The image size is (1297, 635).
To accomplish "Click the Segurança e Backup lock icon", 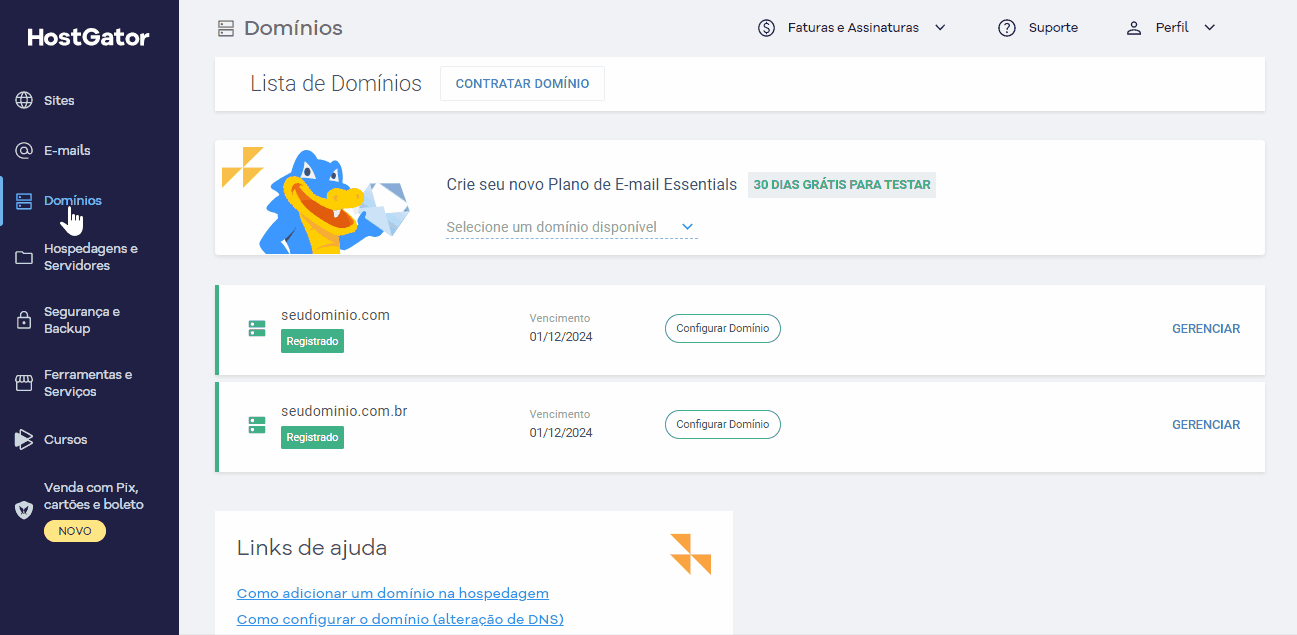I will click(24, 320).
